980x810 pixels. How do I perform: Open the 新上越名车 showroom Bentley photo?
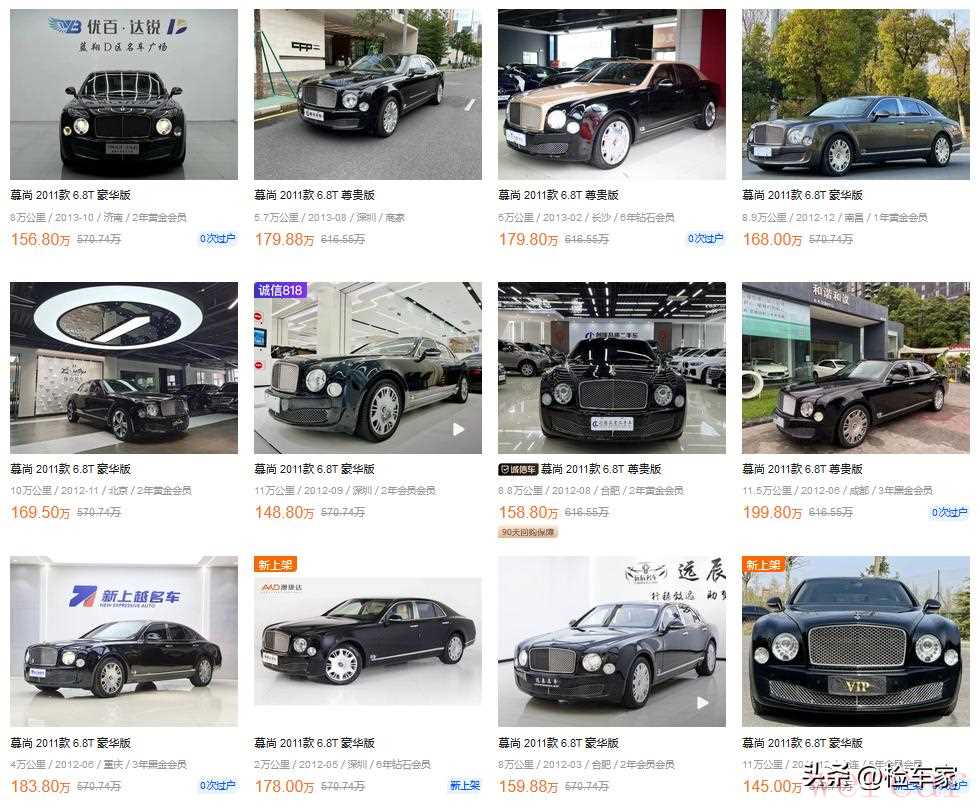[x=124, y=642]
